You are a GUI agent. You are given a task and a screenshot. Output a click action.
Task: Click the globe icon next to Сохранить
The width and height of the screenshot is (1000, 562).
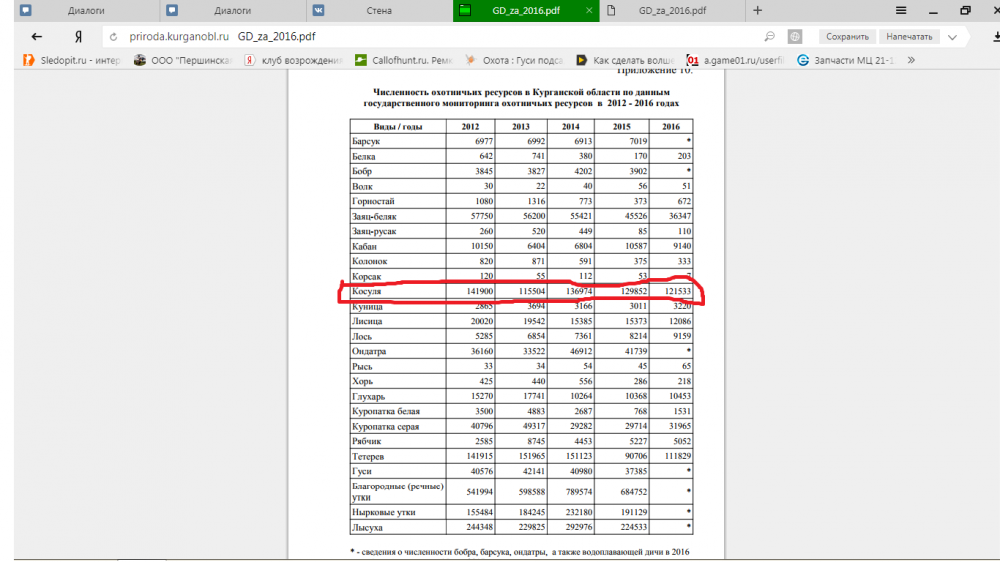(795, 36)
